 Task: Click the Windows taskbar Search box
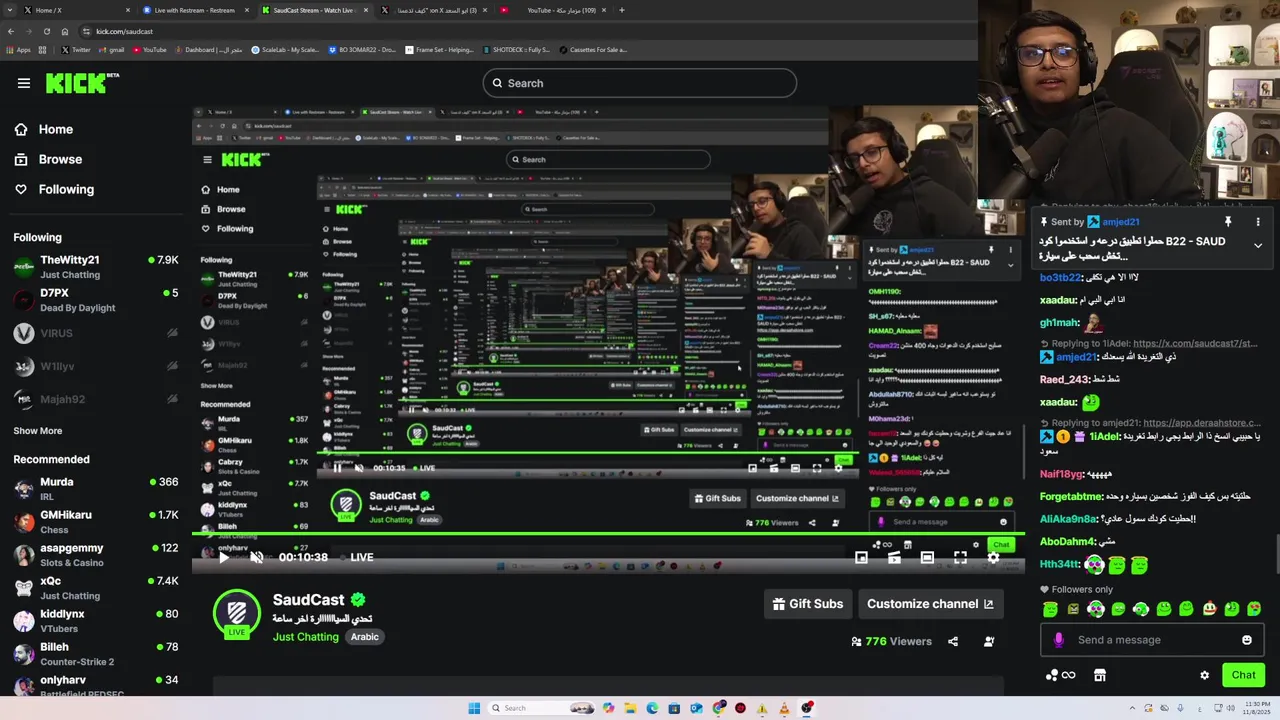[x=540, y=708]
